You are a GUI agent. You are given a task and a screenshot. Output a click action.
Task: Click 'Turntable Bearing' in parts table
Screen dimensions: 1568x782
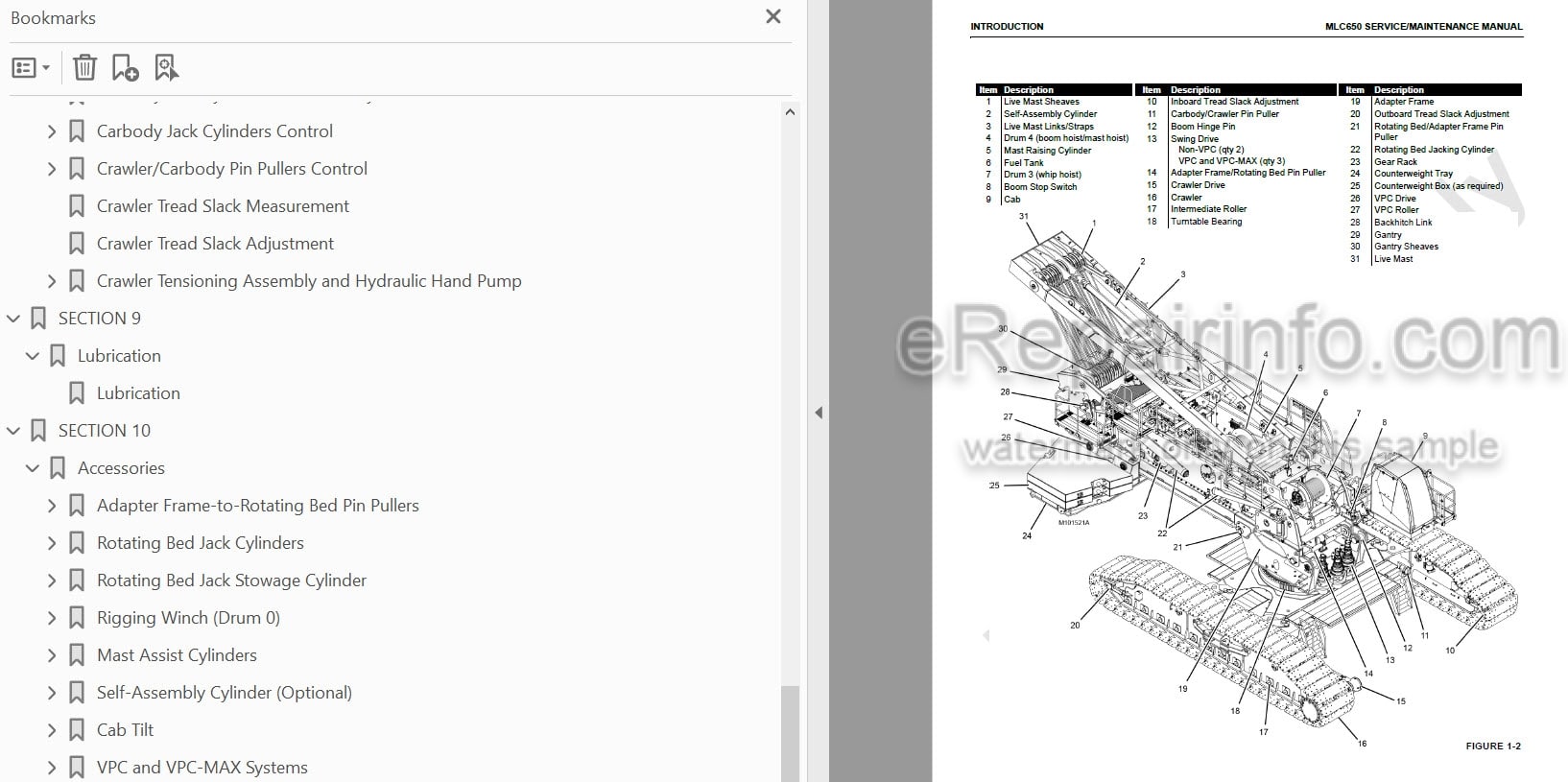(x=1206, y=222)
